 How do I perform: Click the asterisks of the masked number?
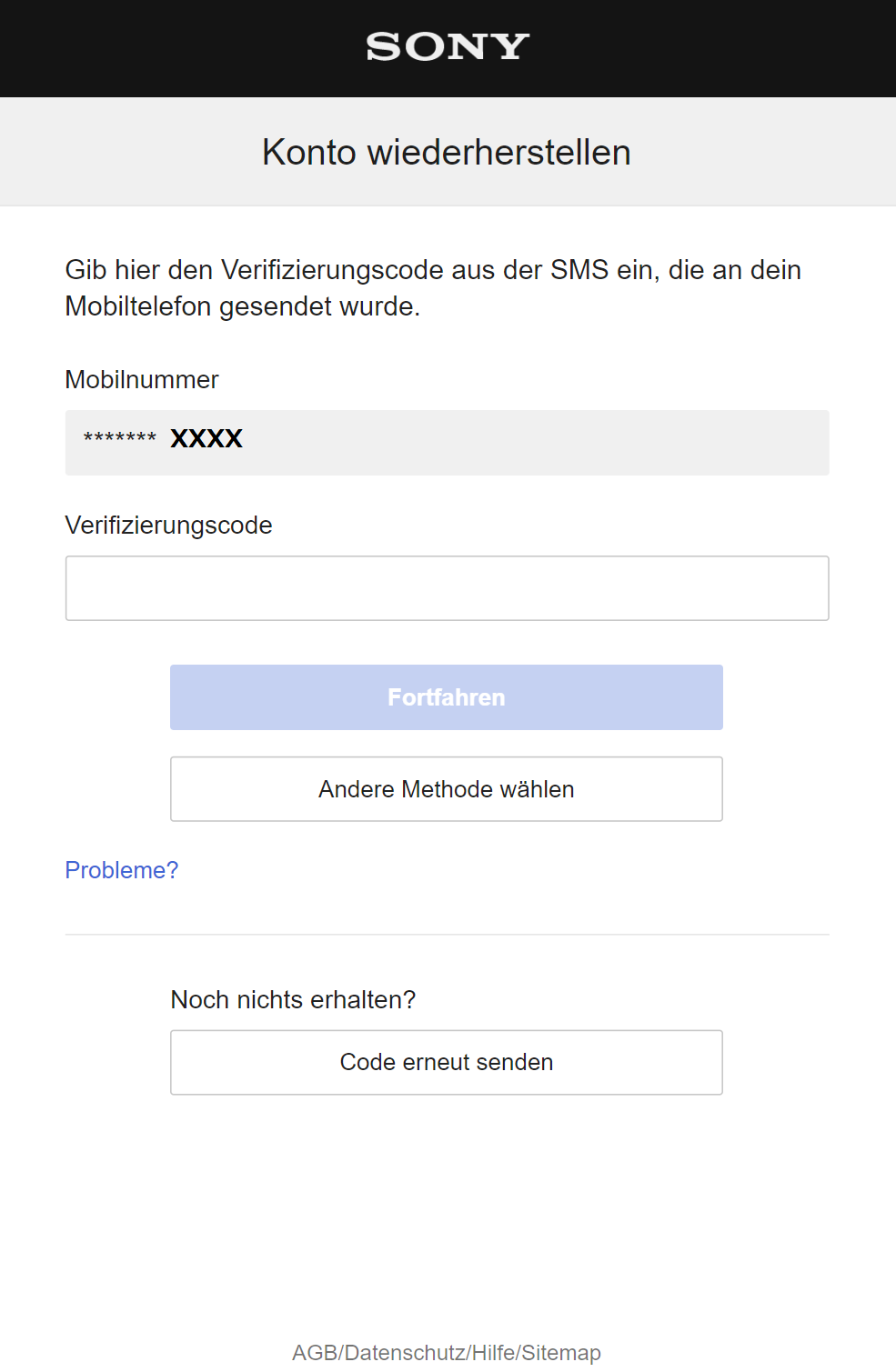[120, 439]
